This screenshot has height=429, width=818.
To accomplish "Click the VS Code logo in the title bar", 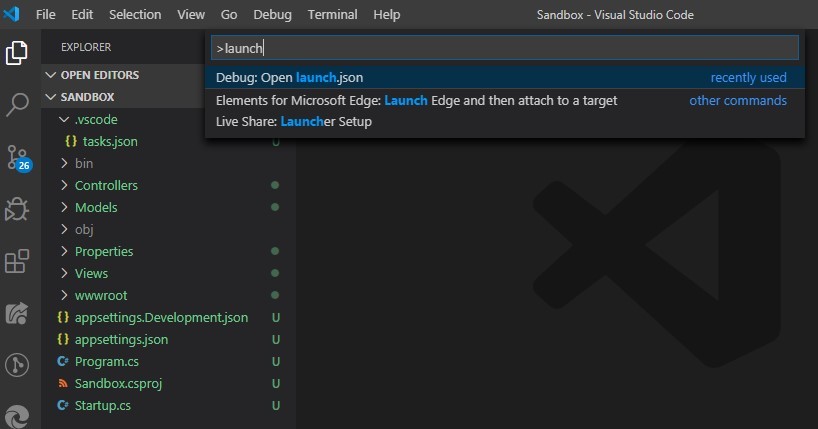I will pos(11,14).
